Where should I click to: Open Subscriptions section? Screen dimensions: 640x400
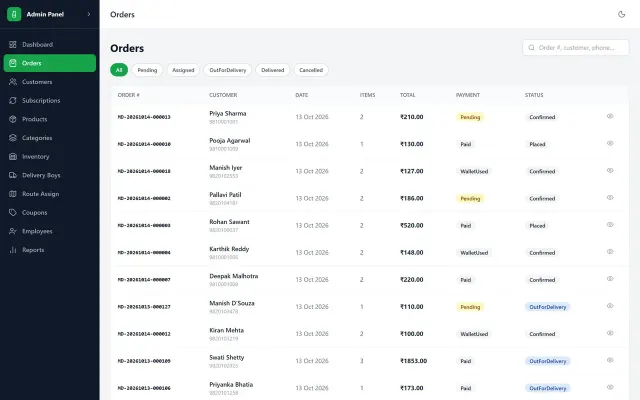[x=50, y=100]
